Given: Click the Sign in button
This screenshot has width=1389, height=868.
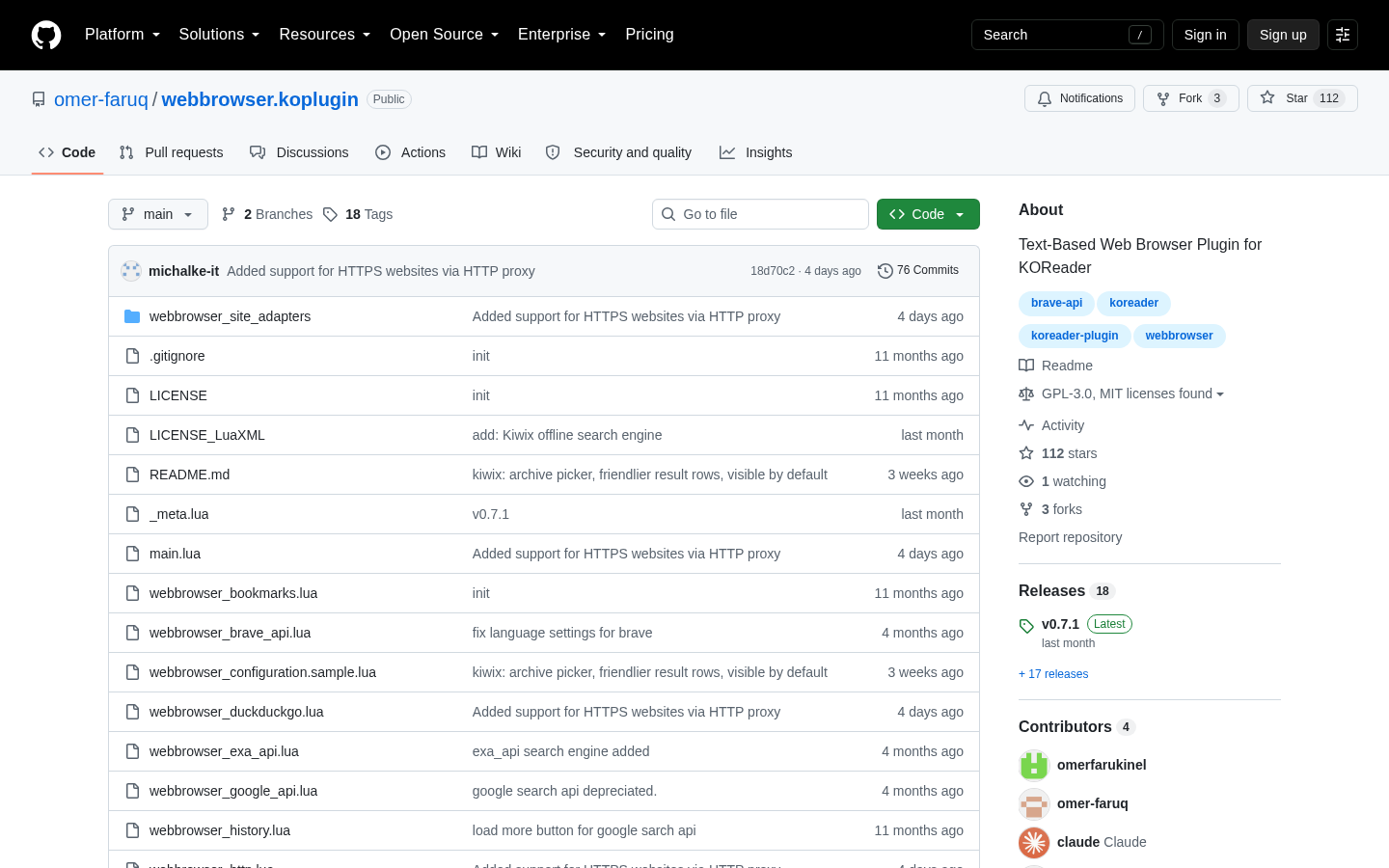Looking at the screenshot, I should (1206, 35).
